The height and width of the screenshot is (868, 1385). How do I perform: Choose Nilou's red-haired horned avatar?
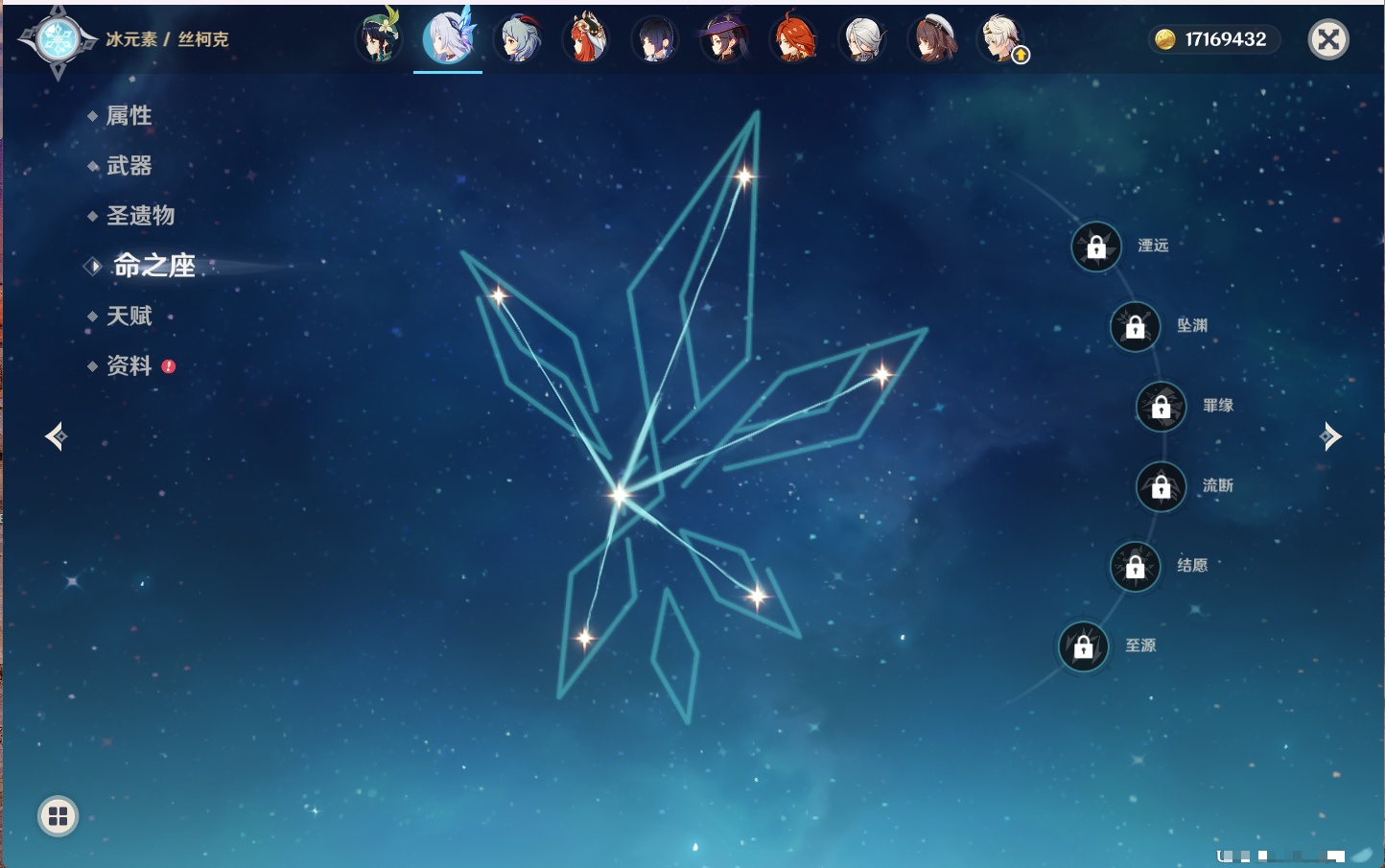[587, 40]
